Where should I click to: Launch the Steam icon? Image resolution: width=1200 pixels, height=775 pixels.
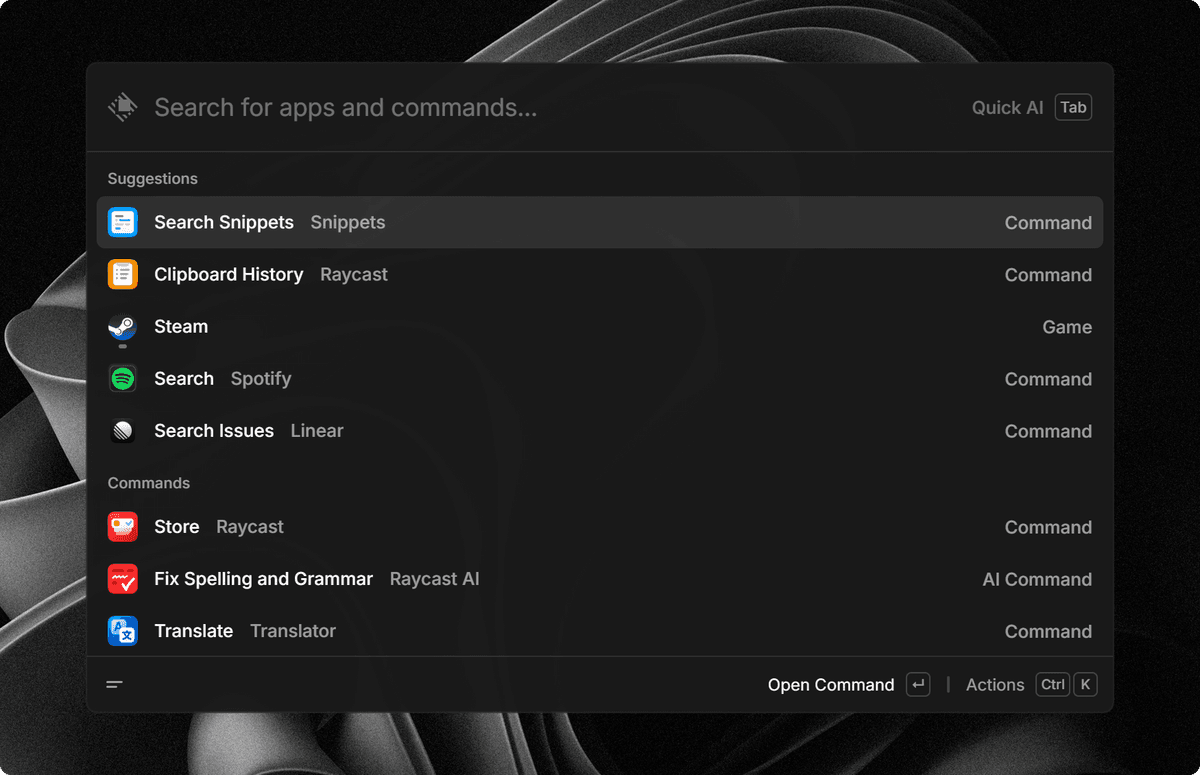[122, 327]
